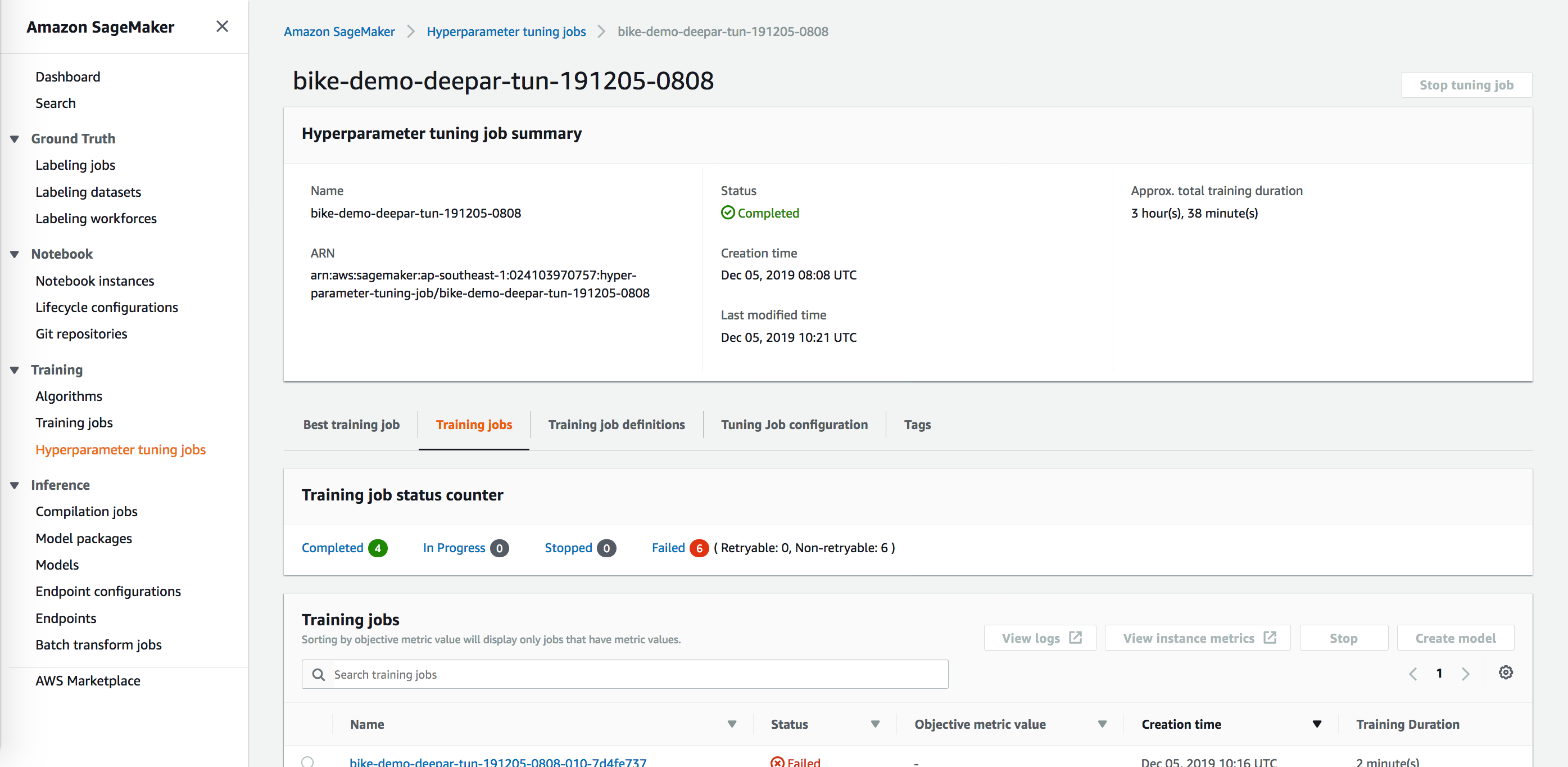Go to previous page of training jobs

click(1413, 673)
